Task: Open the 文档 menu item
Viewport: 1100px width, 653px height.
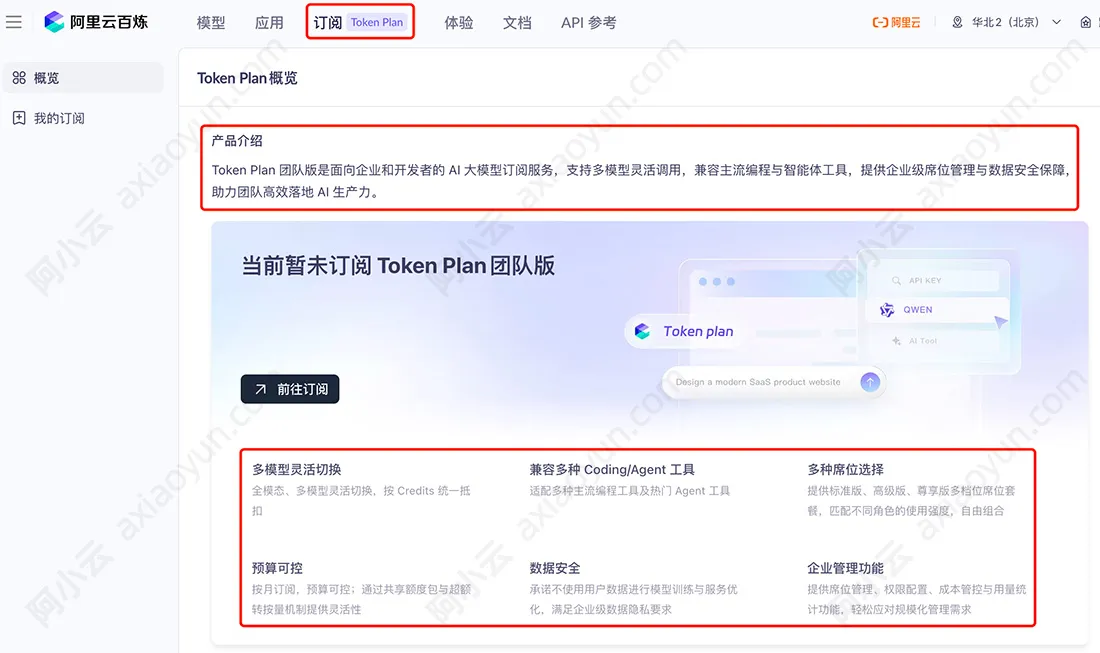Action: click(517, 22)
